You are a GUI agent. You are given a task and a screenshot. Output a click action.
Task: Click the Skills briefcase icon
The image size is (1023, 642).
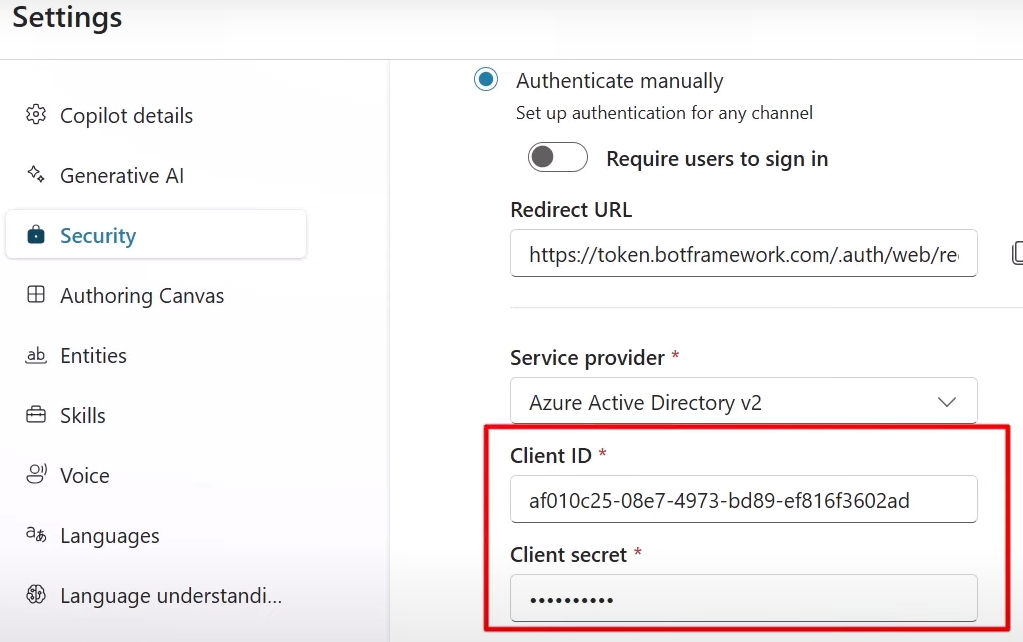coord(36,415)
